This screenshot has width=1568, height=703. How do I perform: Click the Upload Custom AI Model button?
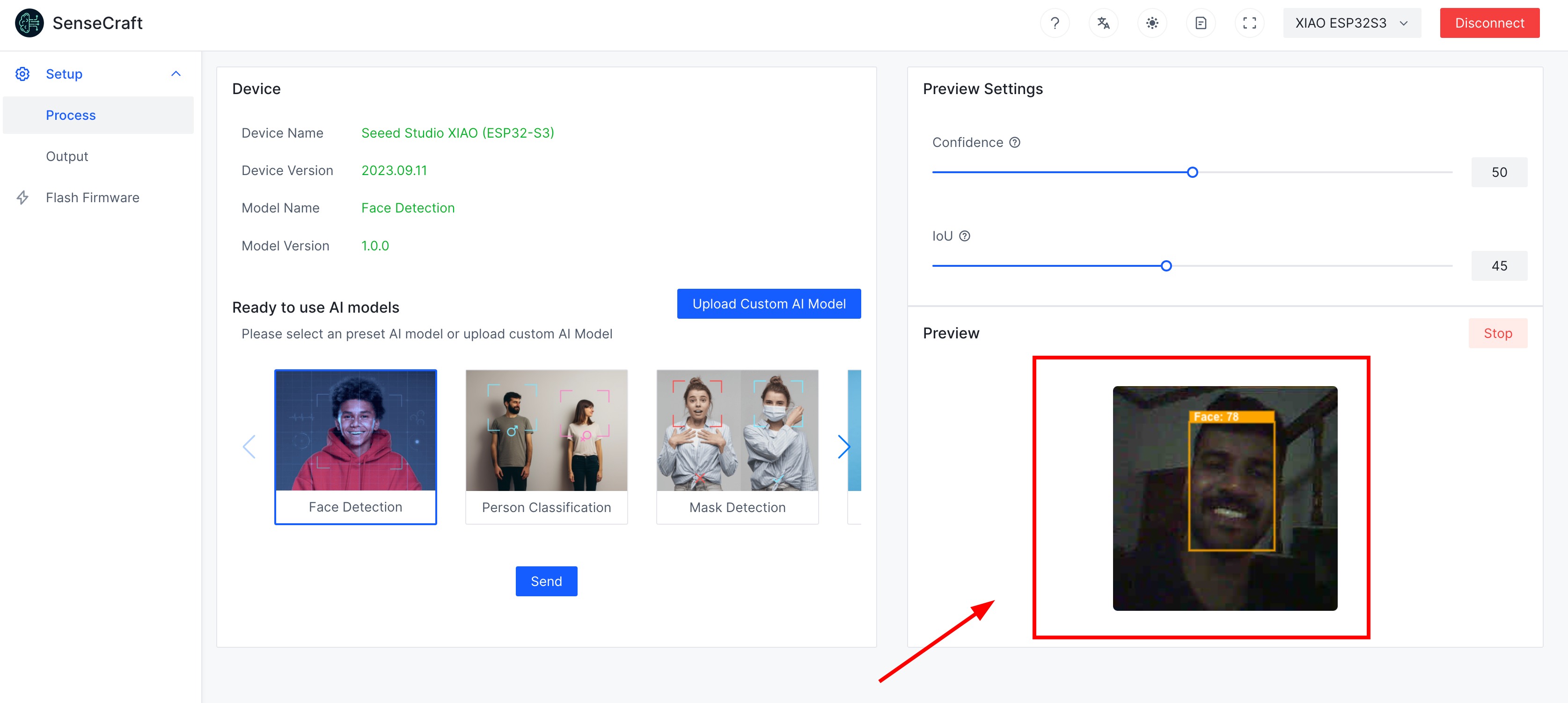tap(769, 304)
